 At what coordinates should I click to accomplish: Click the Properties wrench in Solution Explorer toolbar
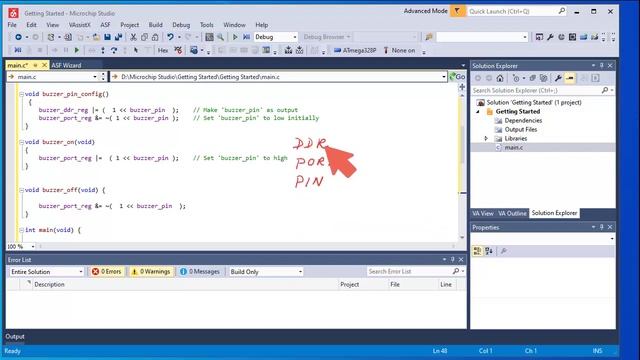(558, 78)
